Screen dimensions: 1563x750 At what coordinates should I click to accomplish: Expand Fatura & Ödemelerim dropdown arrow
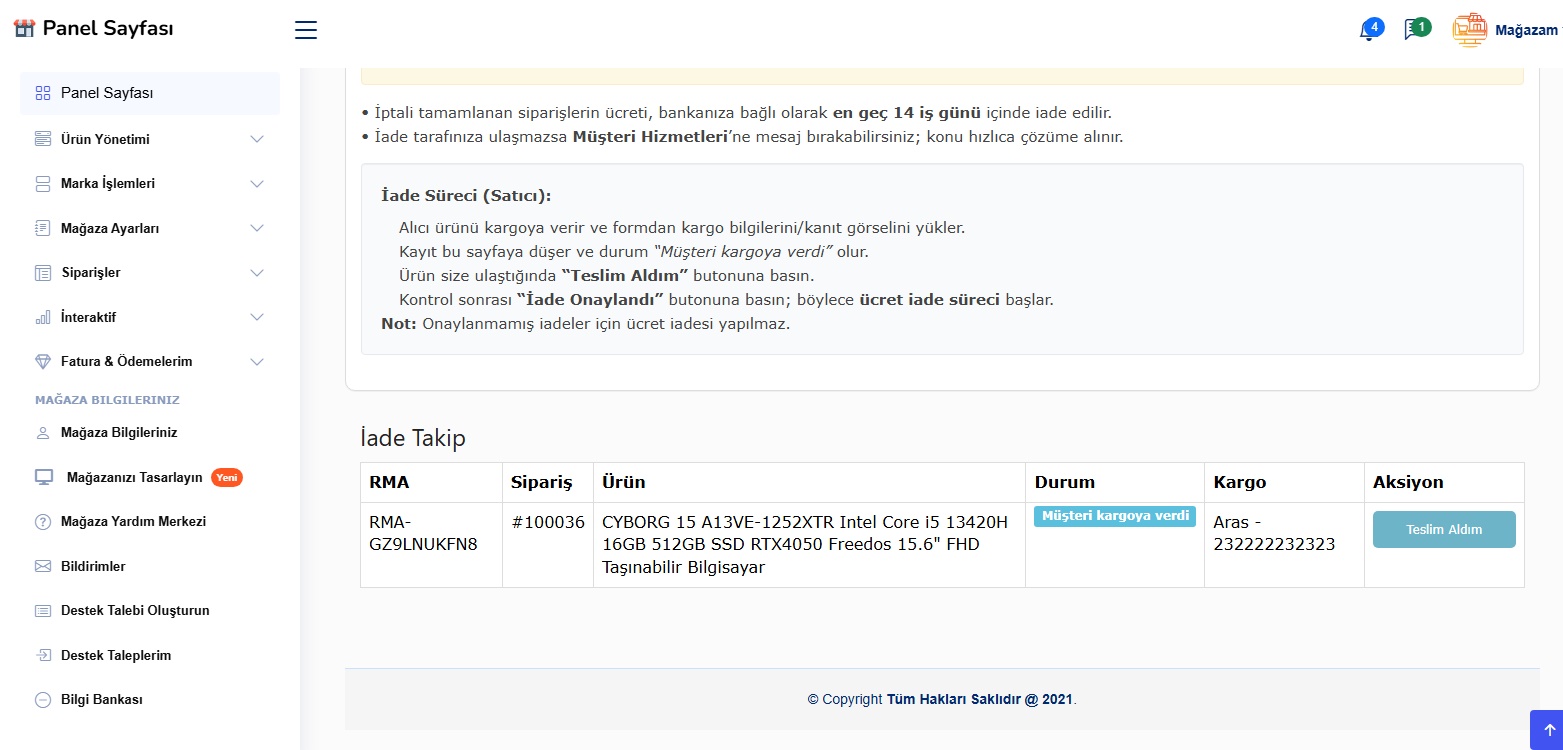pyautogui.click(x=257, y=362)
